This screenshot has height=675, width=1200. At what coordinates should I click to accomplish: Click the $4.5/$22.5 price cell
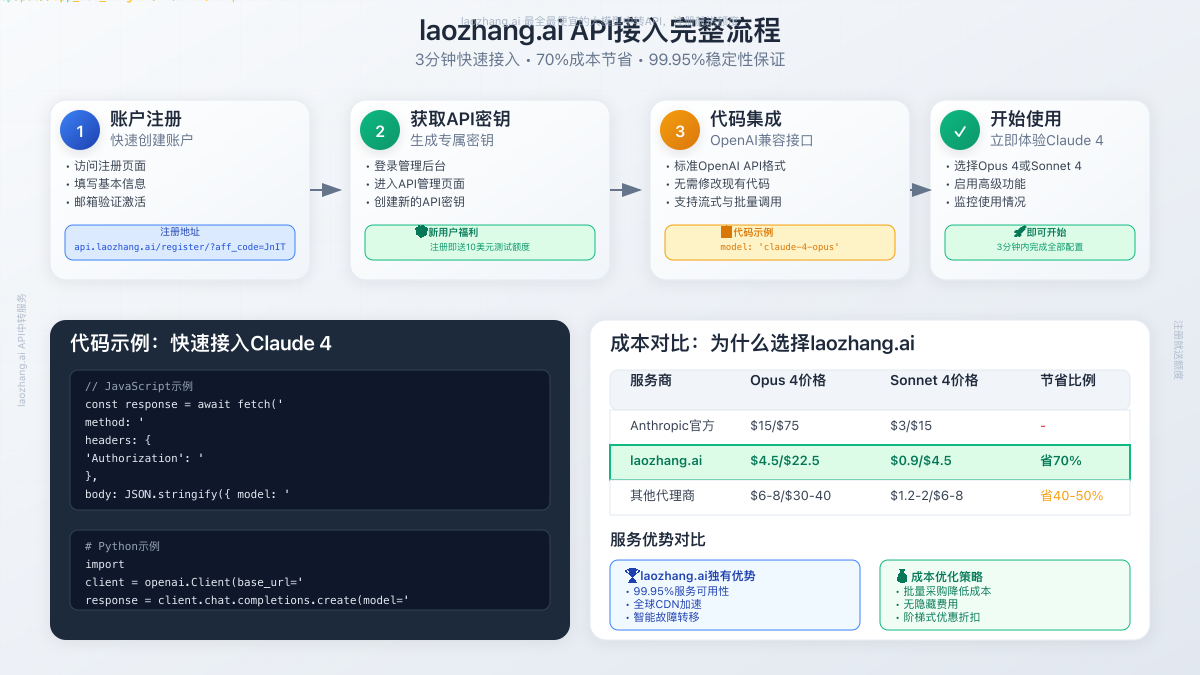(785, 461)
